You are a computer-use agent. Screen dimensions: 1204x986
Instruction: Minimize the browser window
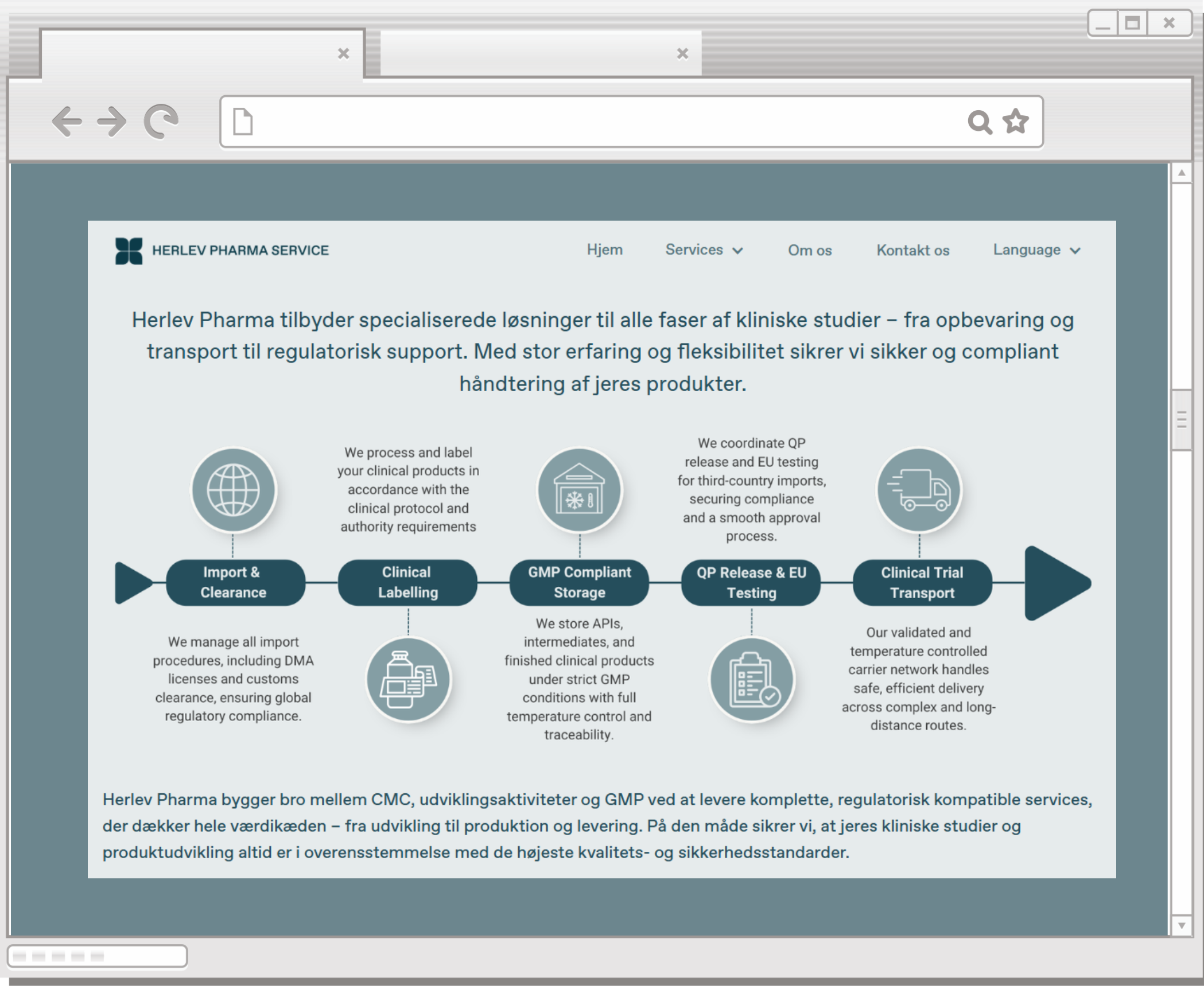click(1103, 24)
